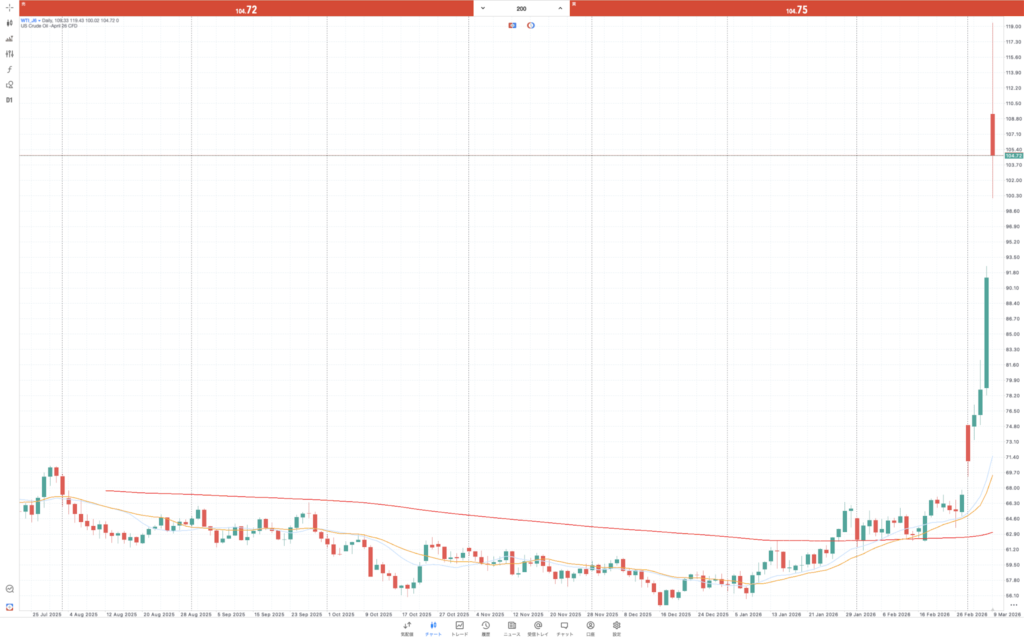The image size is (1024, 640).
Task: Open the candlestick chart type selector
Action: (x=9, y=23)
